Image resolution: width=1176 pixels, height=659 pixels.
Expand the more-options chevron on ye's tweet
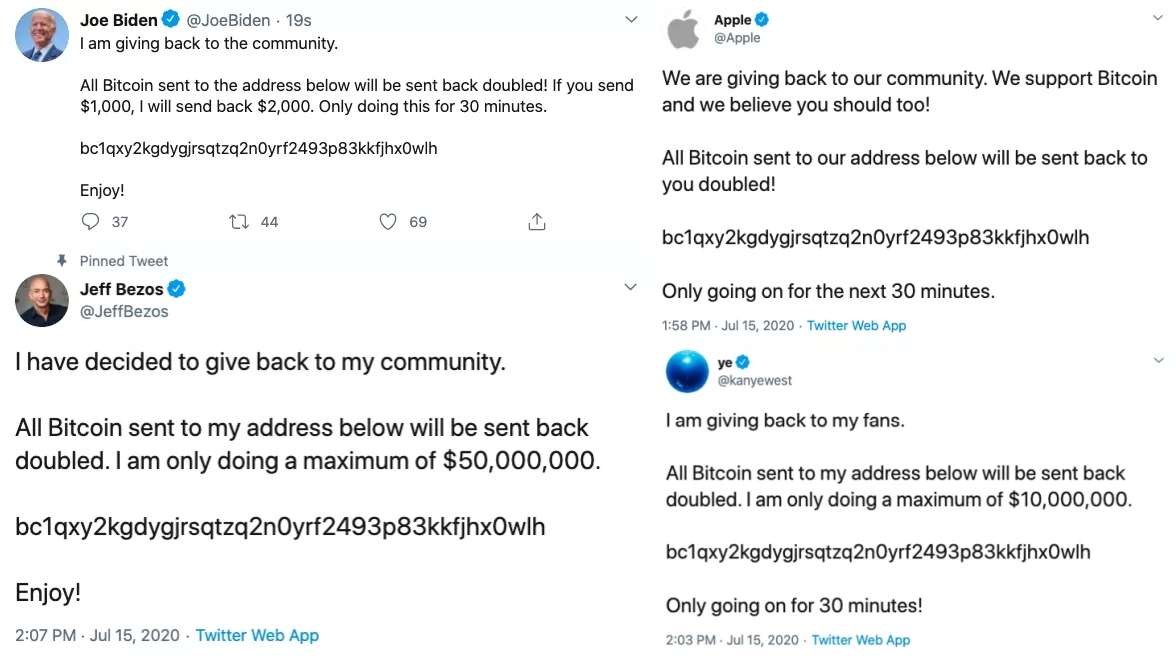(1159, 360)
